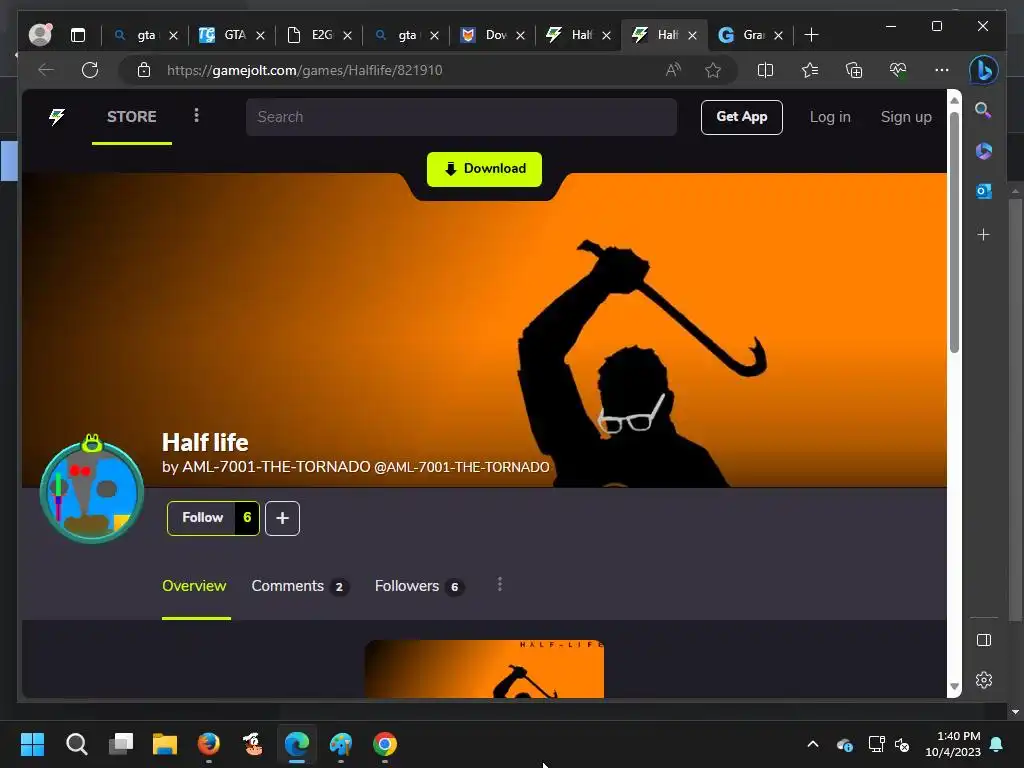
Task: Add a sidebar app with plus
Action: pos(984,234)
